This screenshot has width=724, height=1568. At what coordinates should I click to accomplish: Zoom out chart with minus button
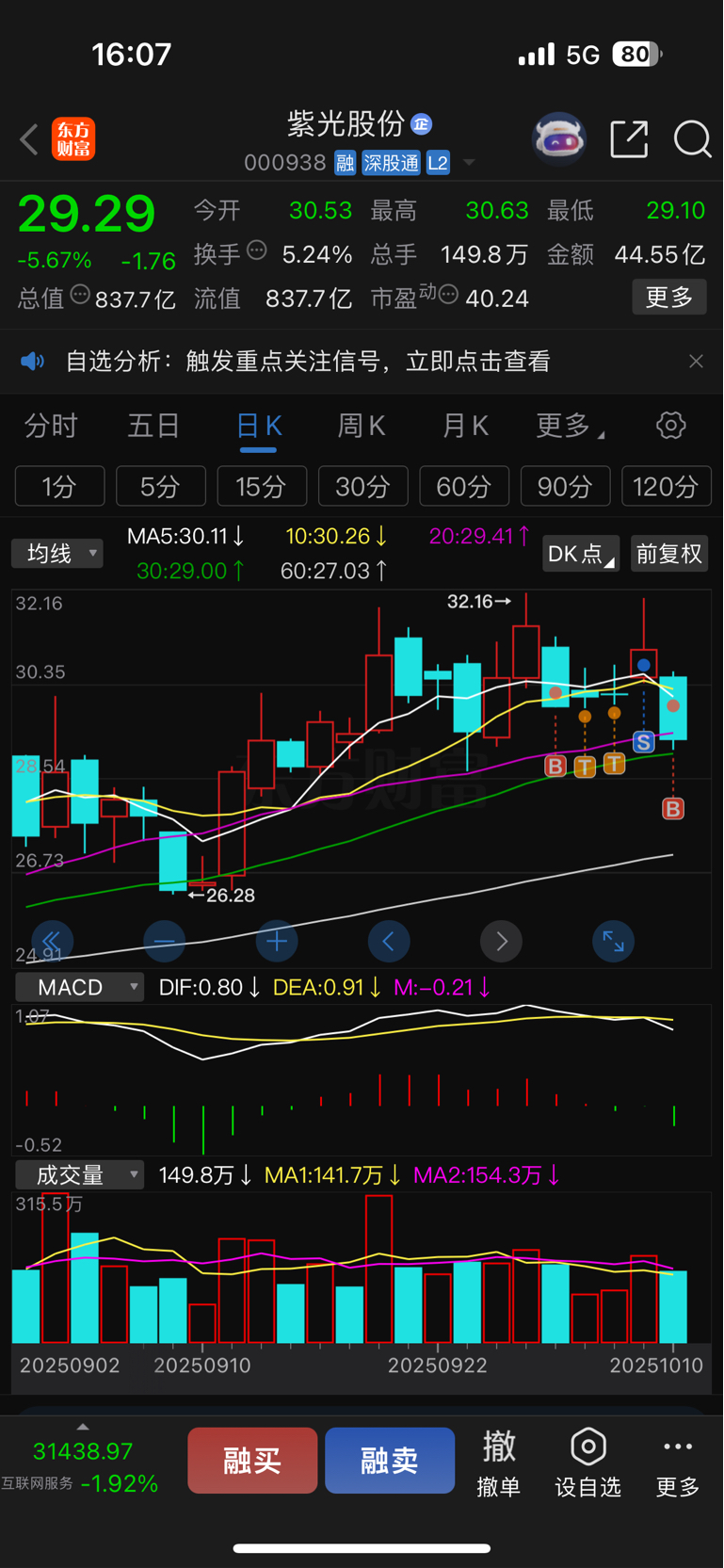[164, 941]
